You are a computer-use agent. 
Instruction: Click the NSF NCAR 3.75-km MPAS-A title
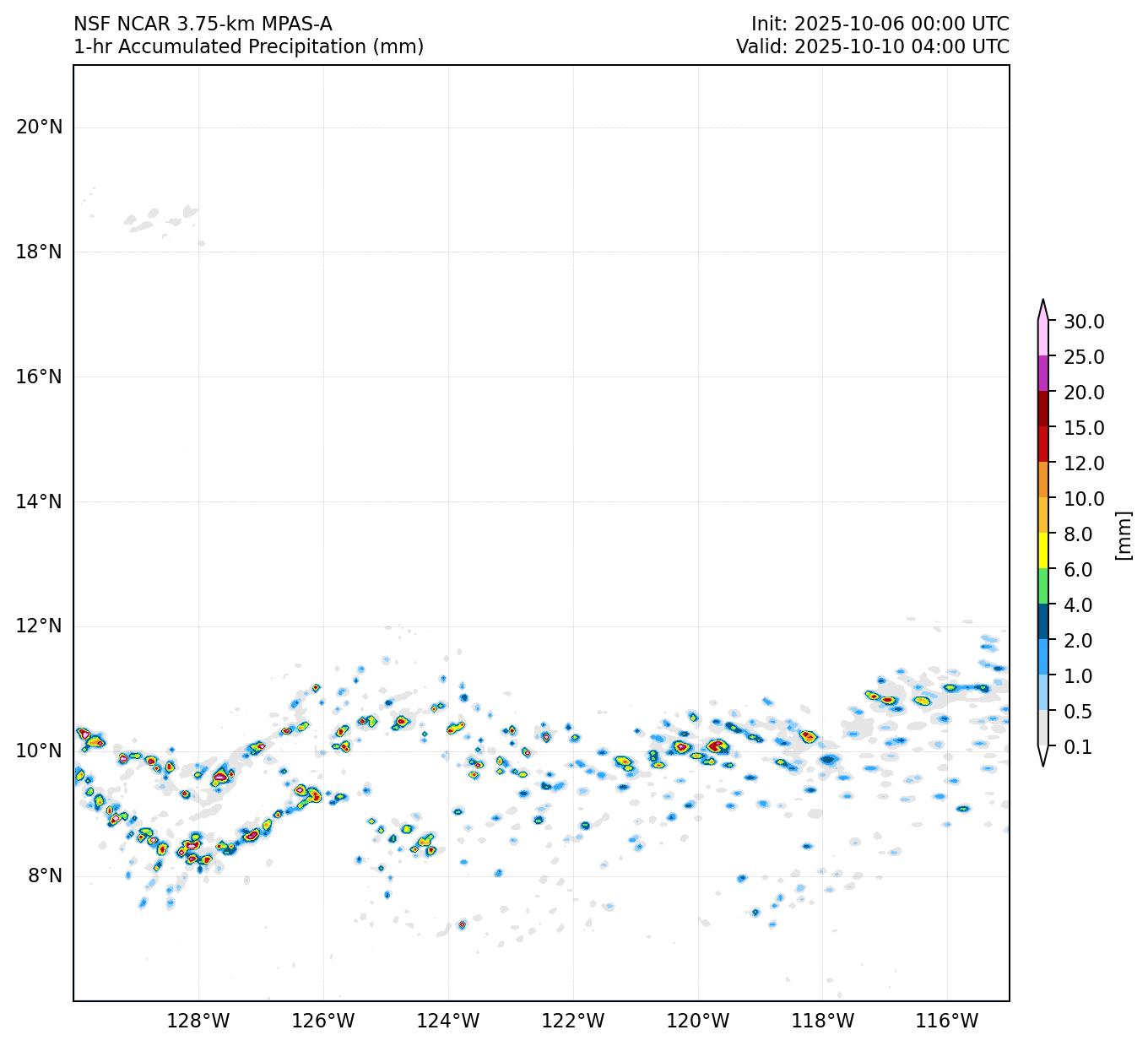click(203, 24)
